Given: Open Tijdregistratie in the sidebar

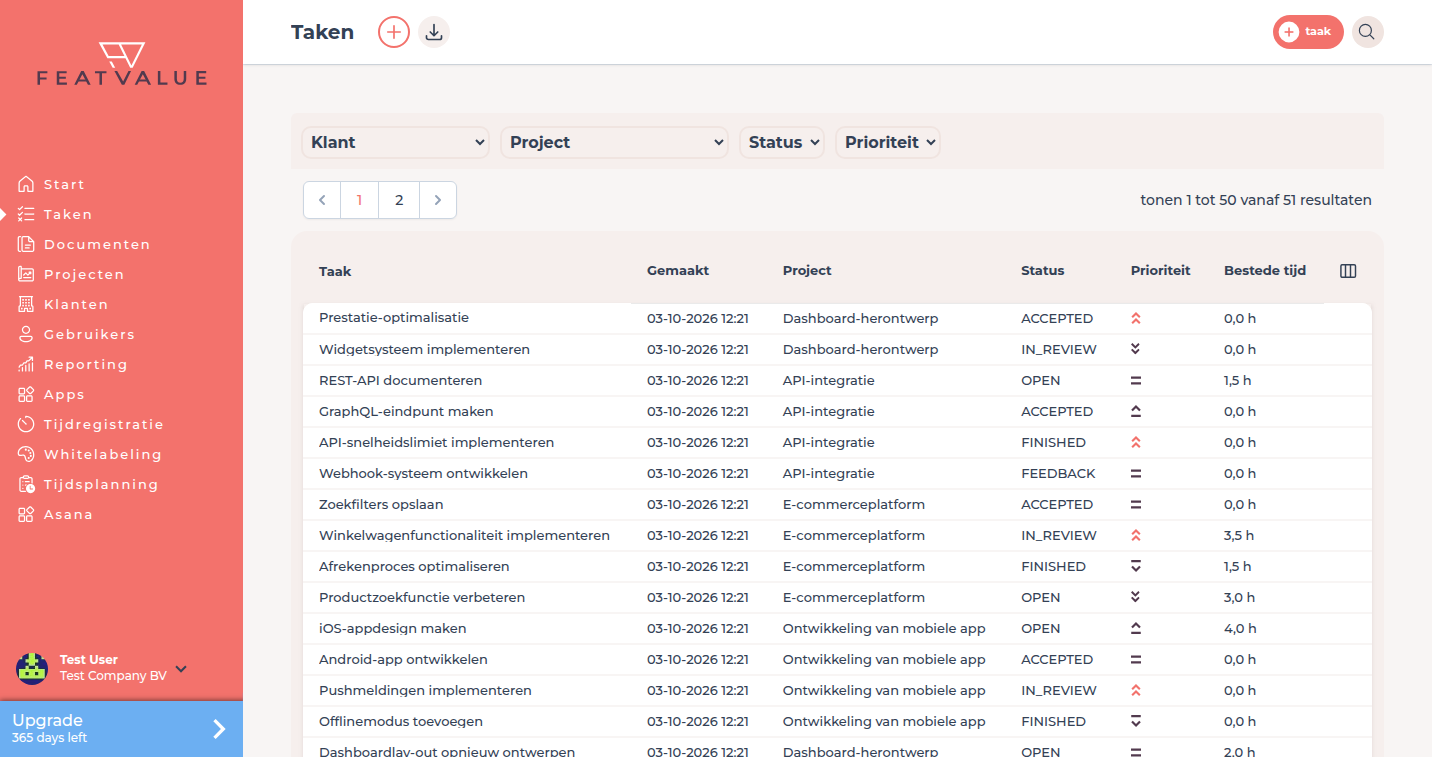Looking at the screenshot, I should coord(90,424).
